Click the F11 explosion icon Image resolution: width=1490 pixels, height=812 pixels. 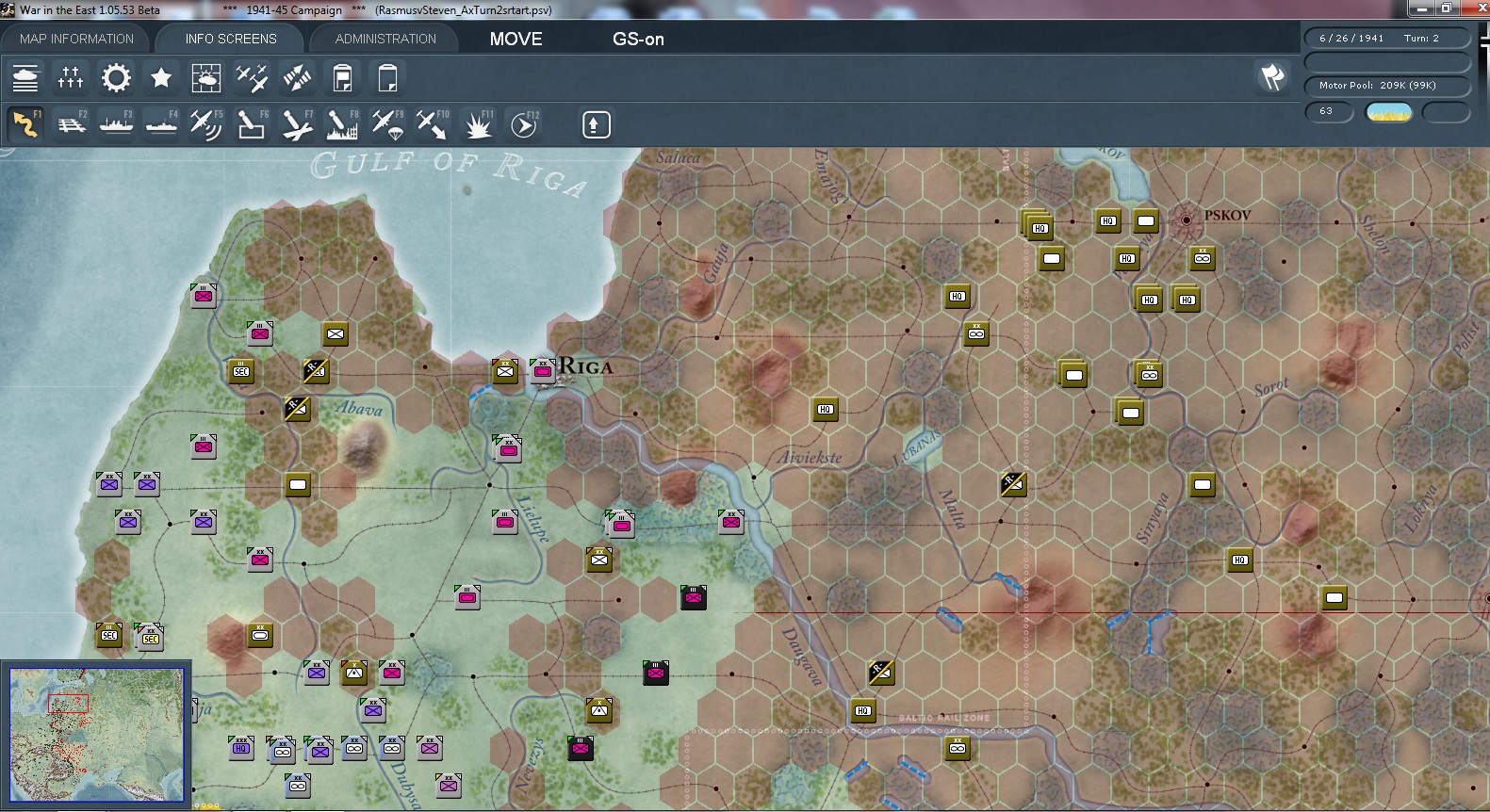pyautogui.click(x=478, y=124)
